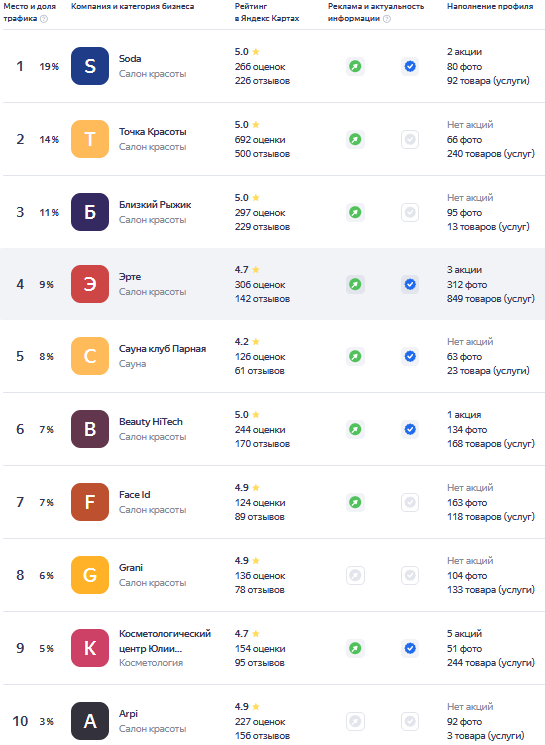Image resolution: width=545 pixels, height=745 pixels.
Task: Click the Рейтинг в Яндекс Картах header
Action: coord(267,12)
